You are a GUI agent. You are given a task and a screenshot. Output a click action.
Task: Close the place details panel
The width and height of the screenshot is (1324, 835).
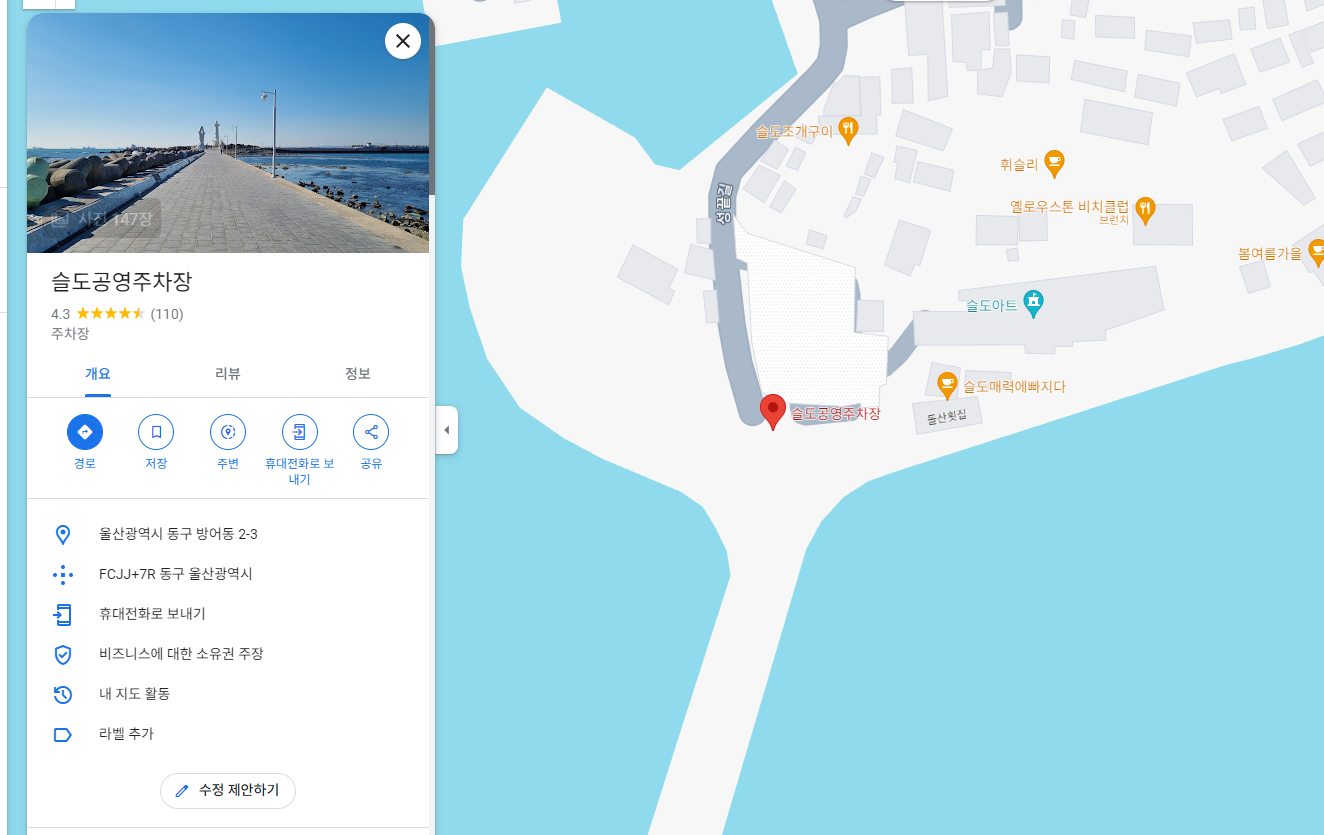(403, 41)
